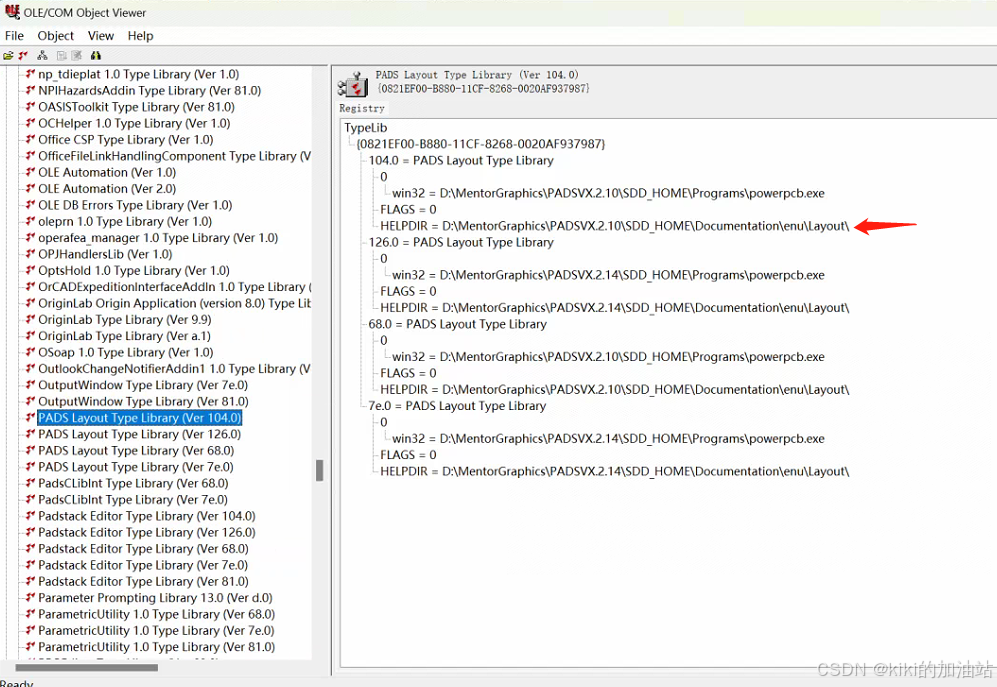Click the Expert Mode tree view icon
The height and width of the screenshot is (687, 997).
click(x=43, y=55)
